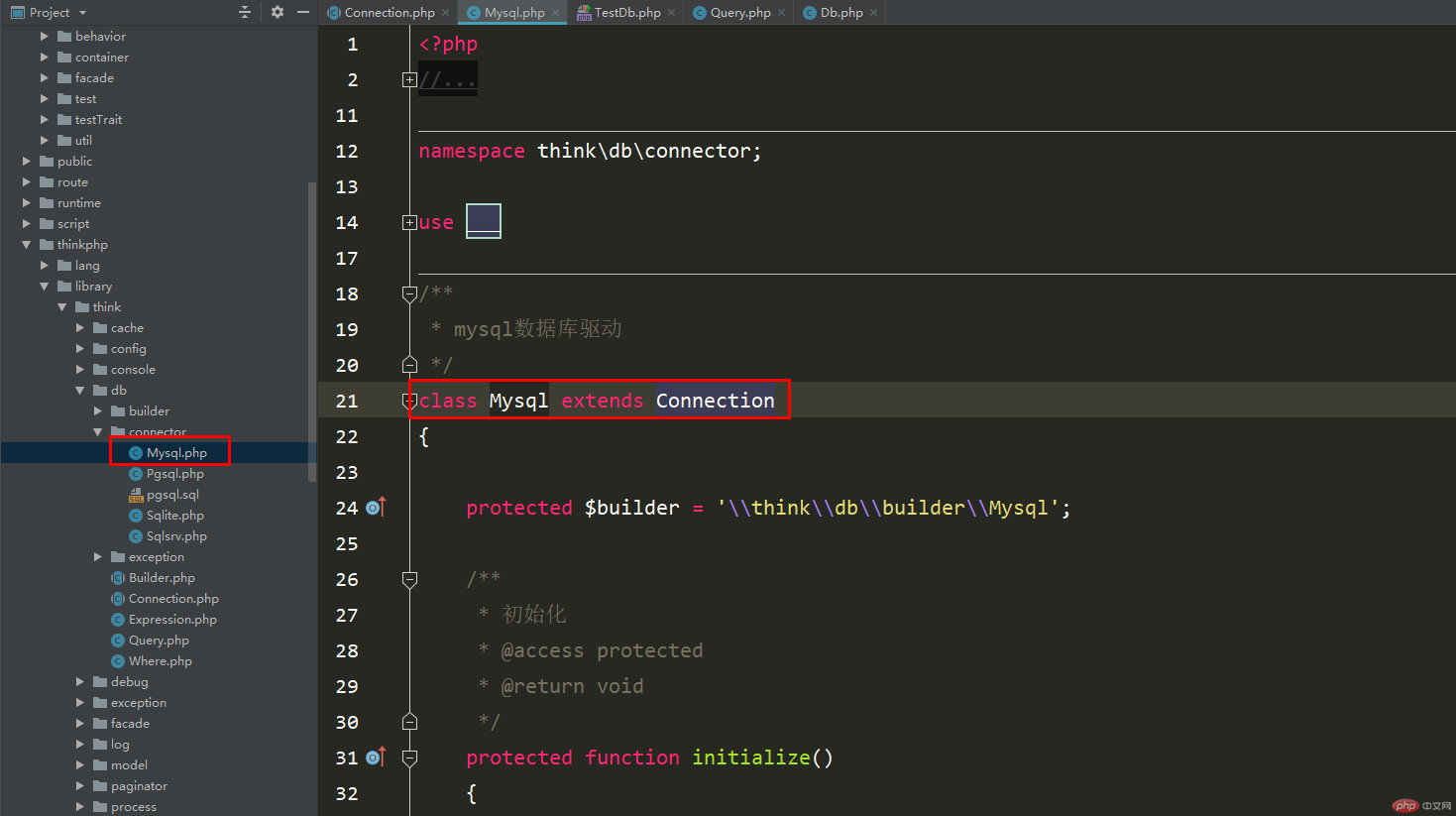Expand folded use statements on line 14
This screenshot has width=1456, height=816.
point(409,222)
